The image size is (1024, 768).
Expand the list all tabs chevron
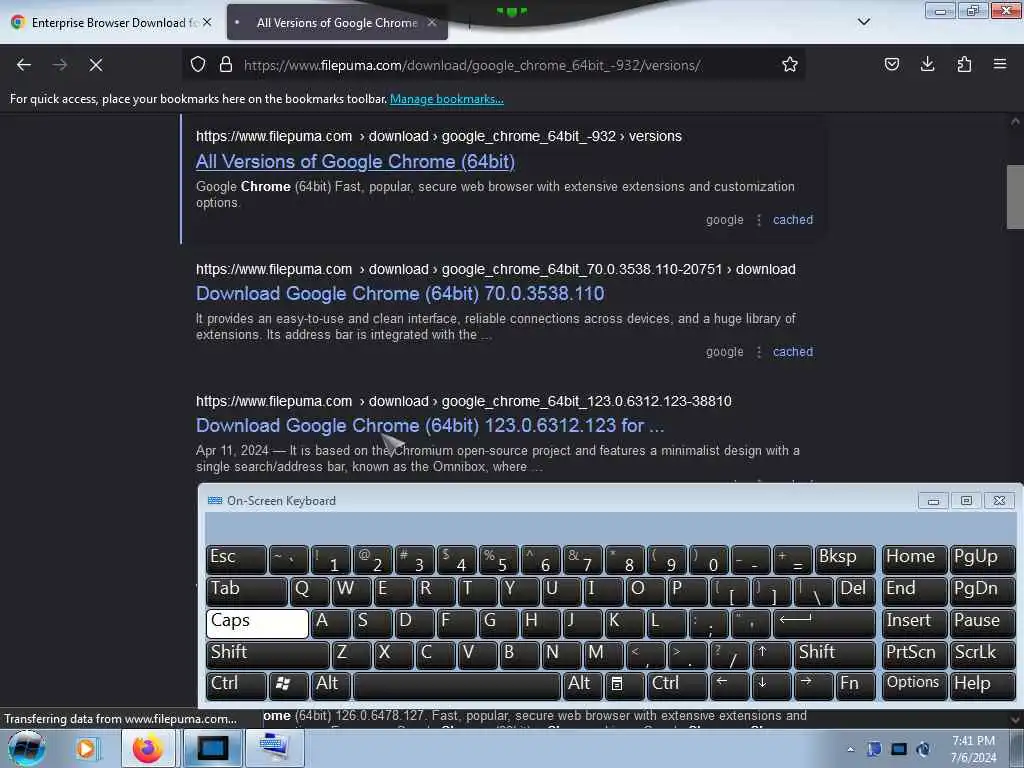(863, 22)
